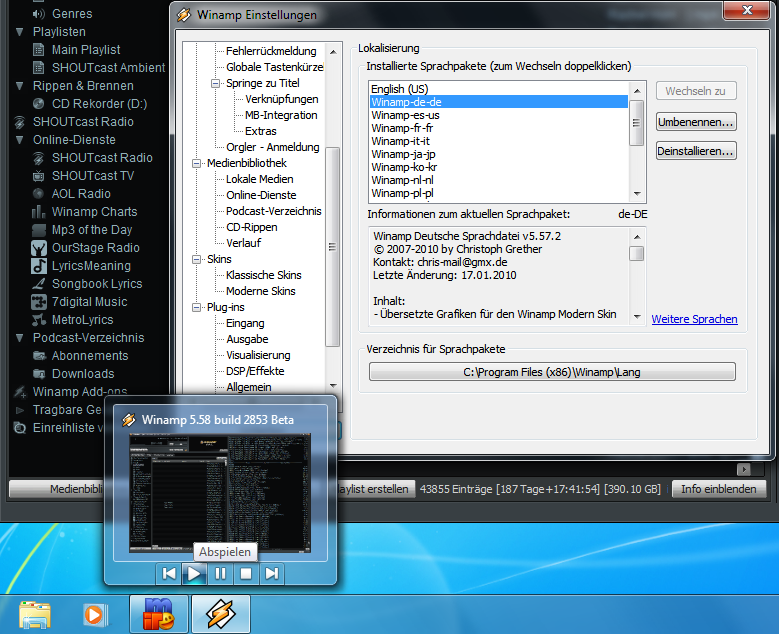
Task: Click language list scrollbar down arrow
Action: coord(637,194)
